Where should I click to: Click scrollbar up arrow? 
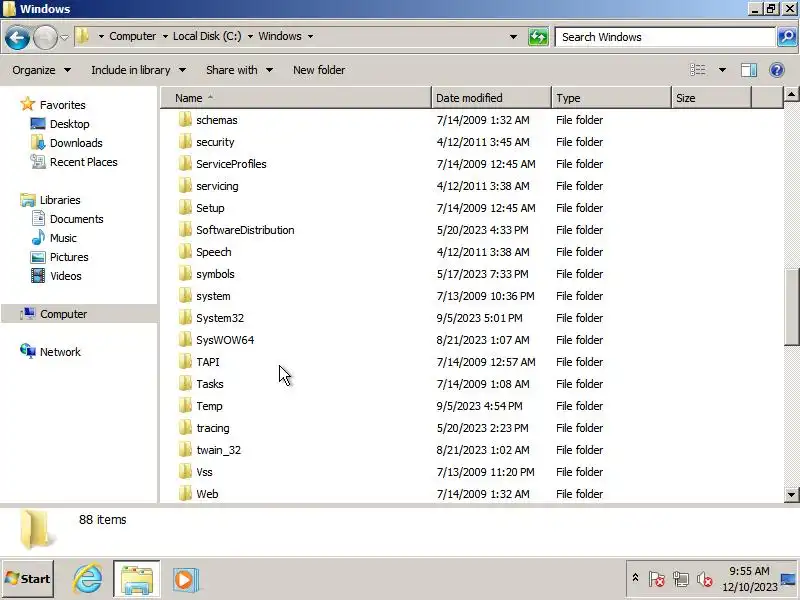pos(791,94)
